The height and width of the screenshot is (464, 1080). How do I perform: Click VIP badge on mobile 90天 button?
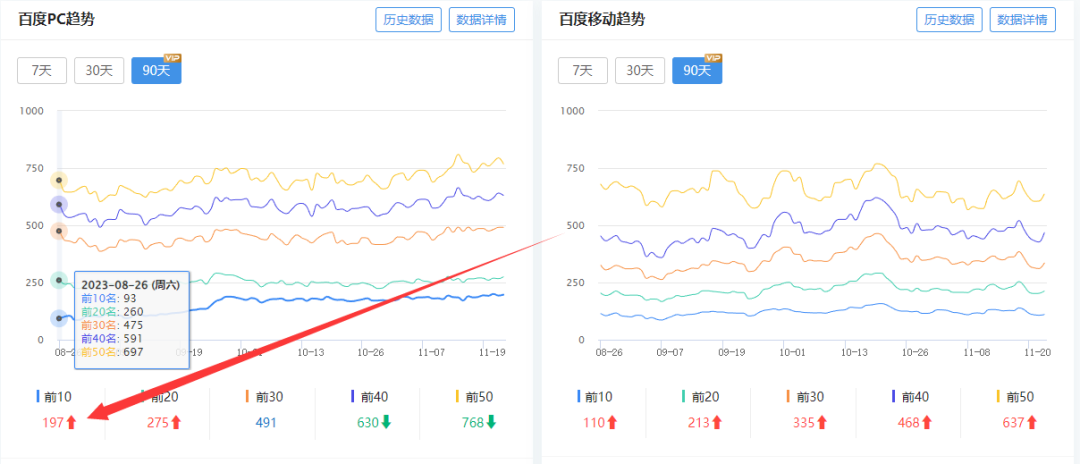[x=713, y=58]
